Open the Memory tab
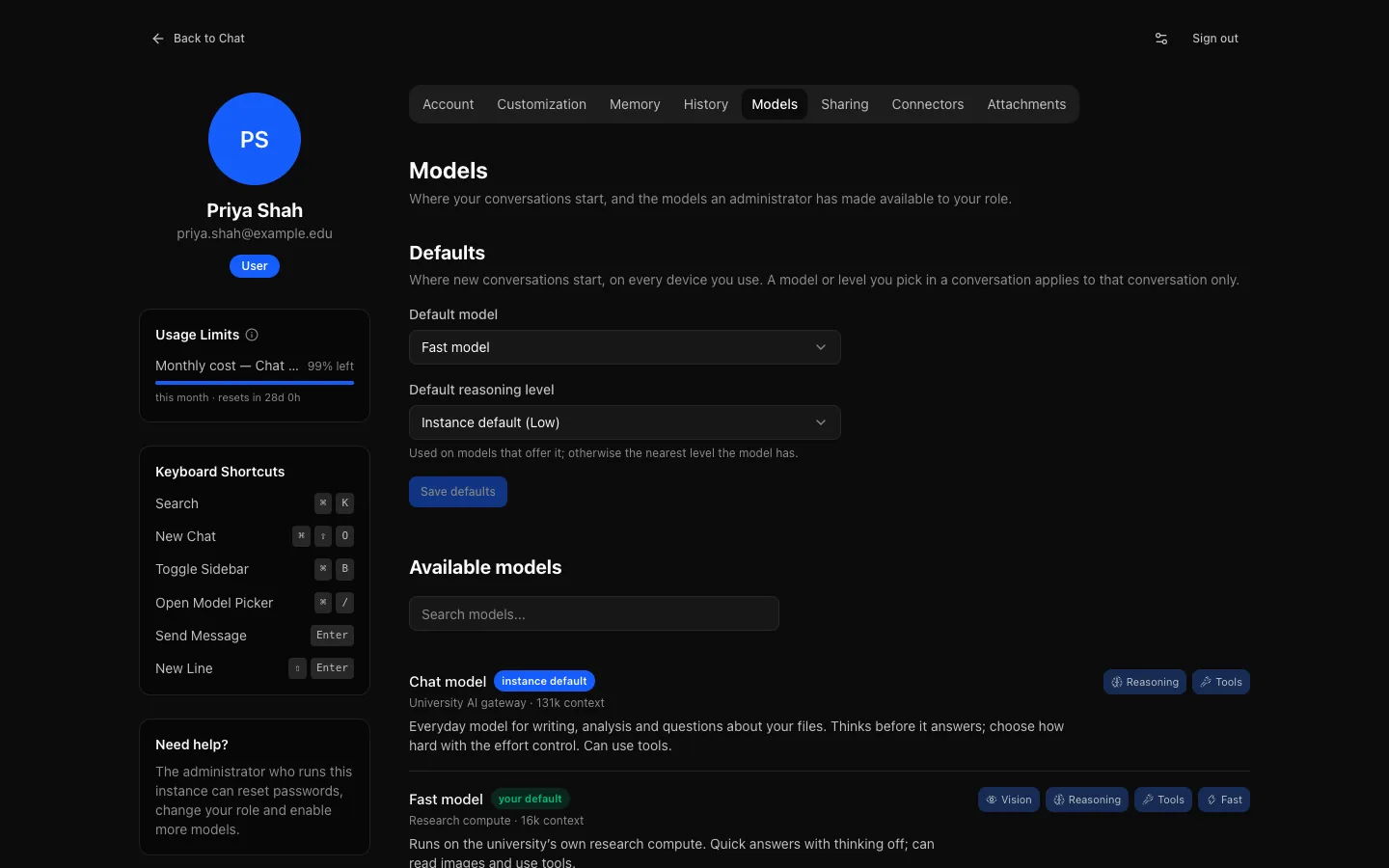This screenshot has width=1389, height=868. pos(635,104)
